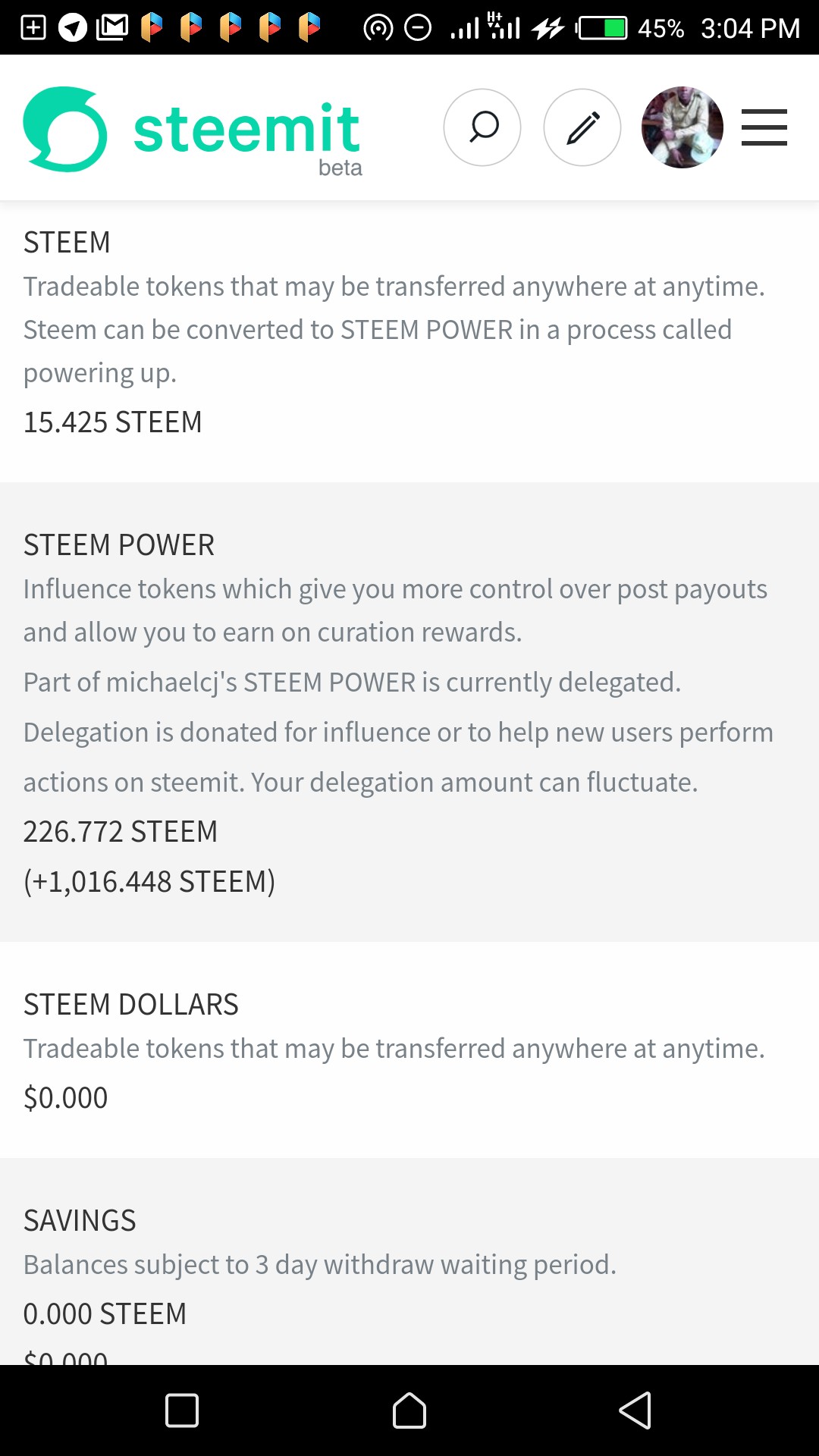Tap the Telegram notification icon in status bar
Viewport: 819px width, 1456px height.
pos(73,28)
